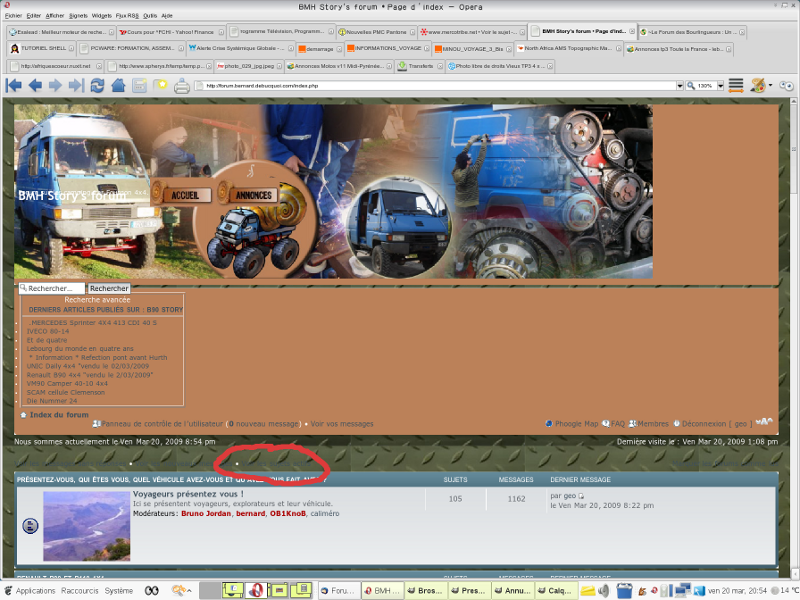Click the ACCUEIL wooden sign banner

pyautogui.click(x=179, y=194)
